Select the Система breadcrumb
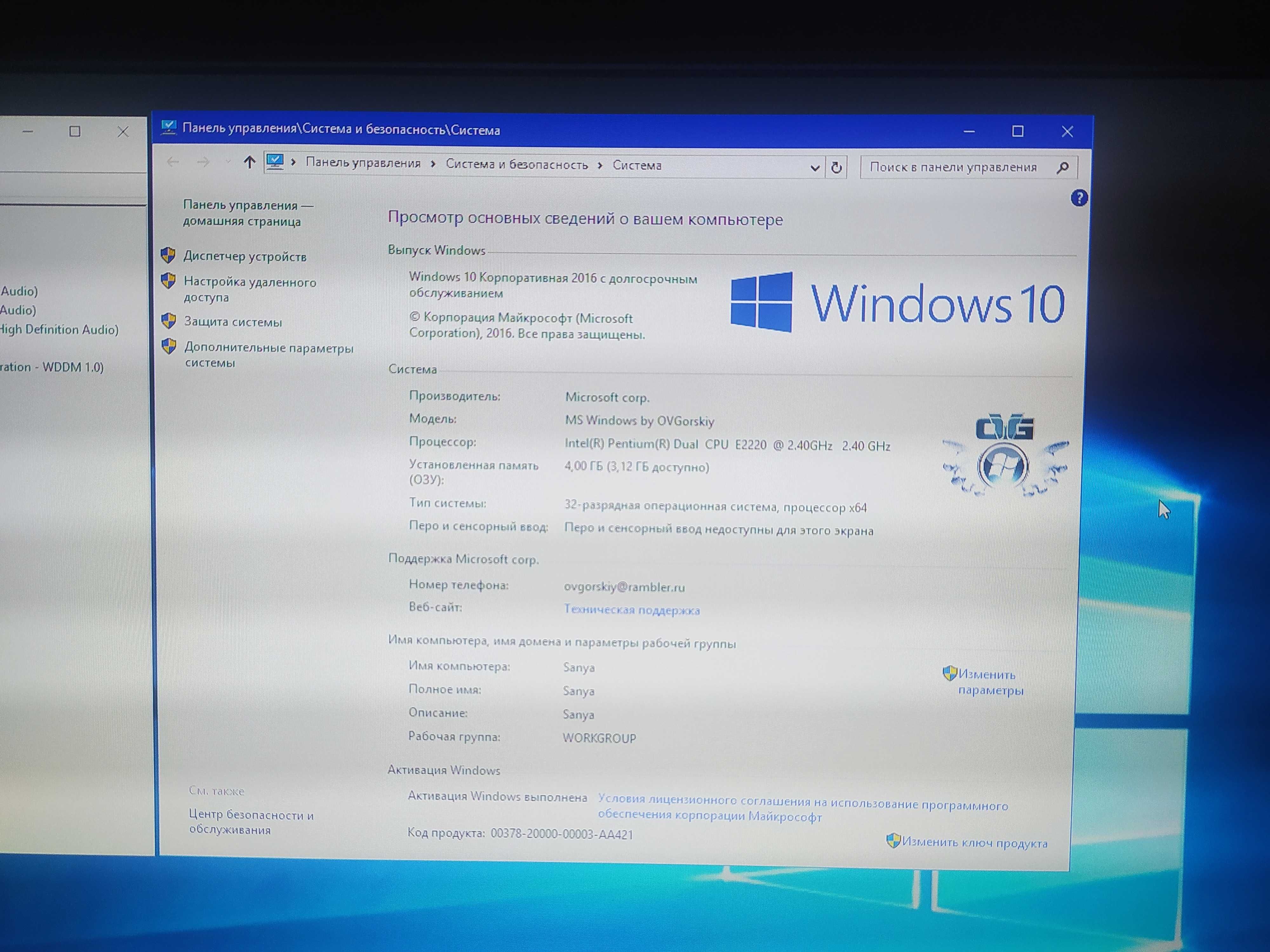The height and width of the screenshot is (952, 1270). (637, 165)
